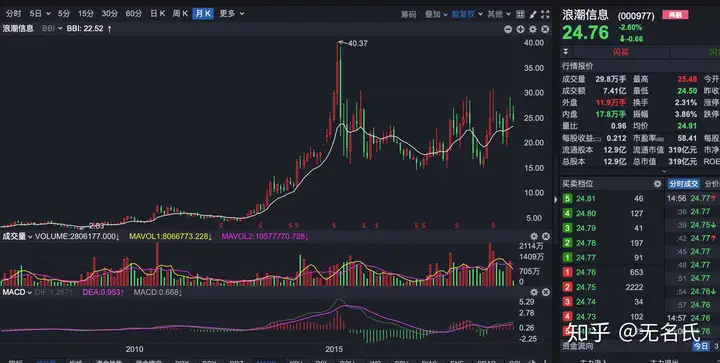Screen dimensions: 720x363
Task: Expand more quote details with the chevron below 总市值
Action: click(664, 171)
